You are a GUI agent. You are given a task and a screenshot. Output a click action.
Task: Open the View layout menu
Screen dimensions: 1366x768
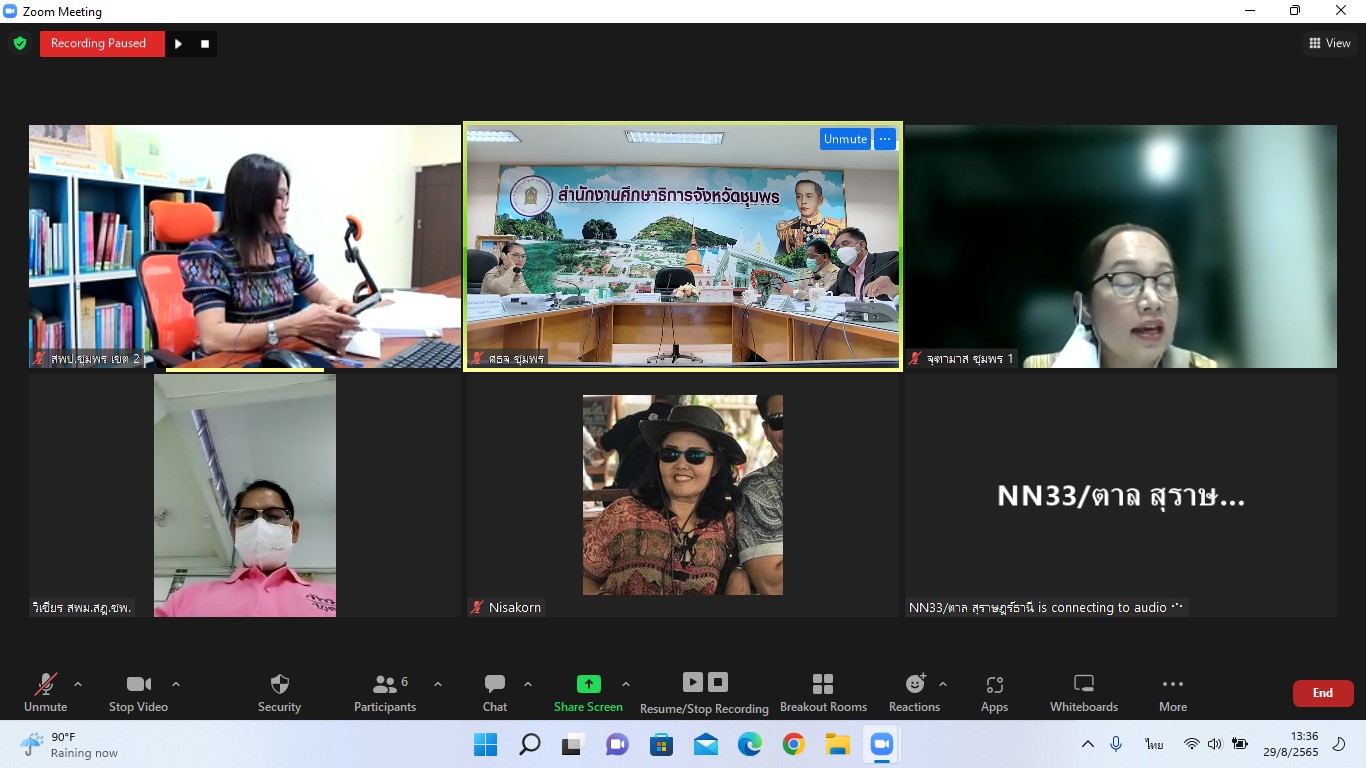pos(1329,43)
